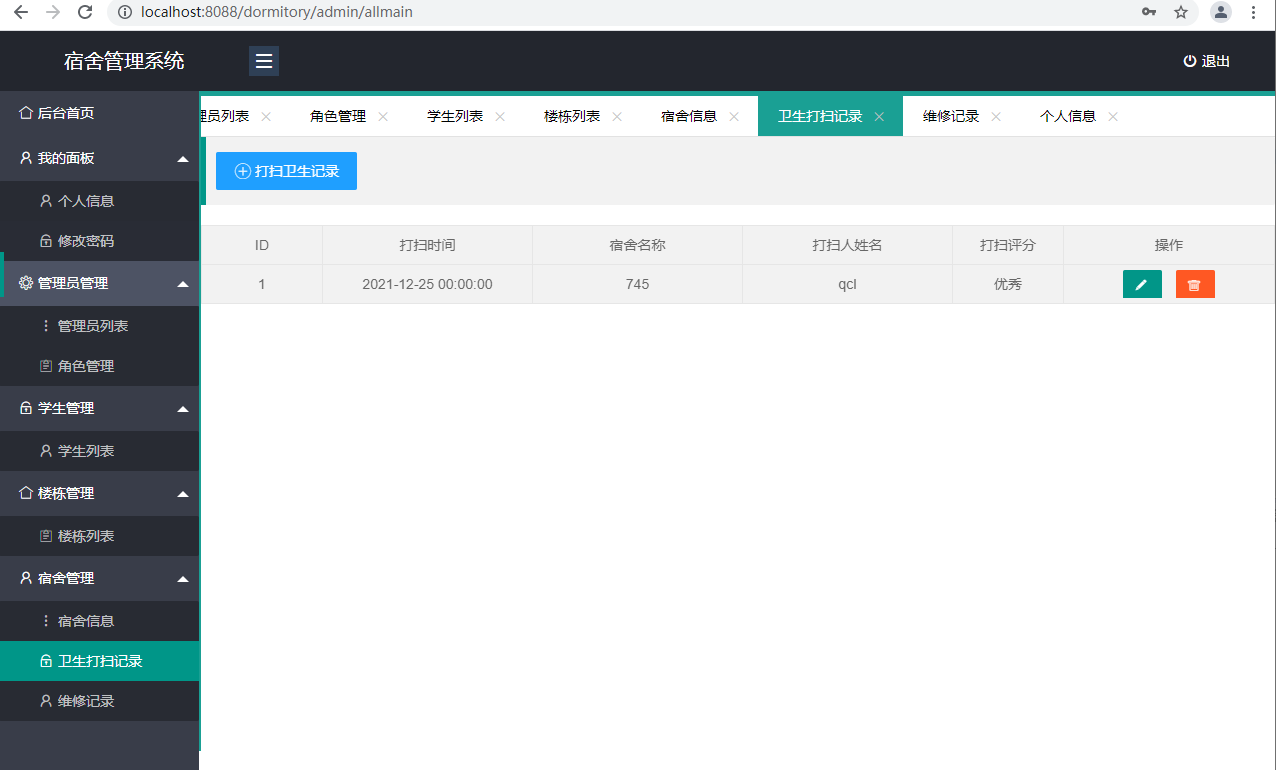Screen dimensions: 1276x770
Task: Click the password key icon in address bar
Action: tap(1149, 12)
